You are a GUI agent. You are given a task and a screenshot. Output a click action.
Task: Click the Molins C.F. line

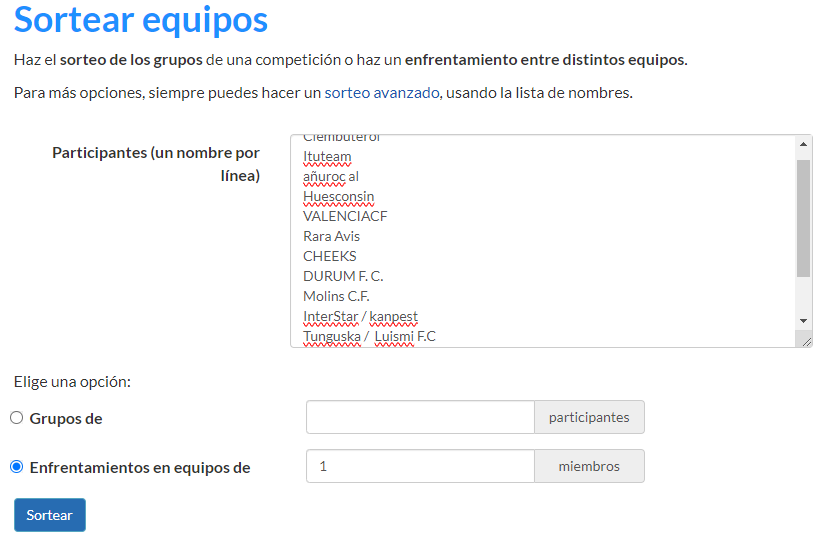point(338,296)
